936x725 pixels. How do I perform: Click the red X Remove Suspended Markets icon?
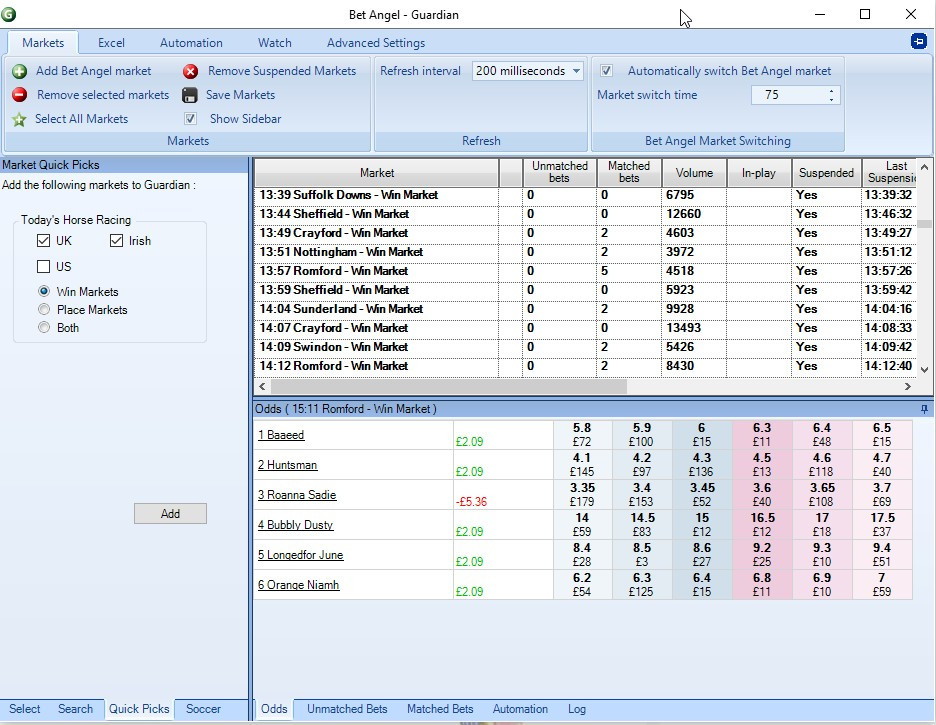click(x=190, y=72)
